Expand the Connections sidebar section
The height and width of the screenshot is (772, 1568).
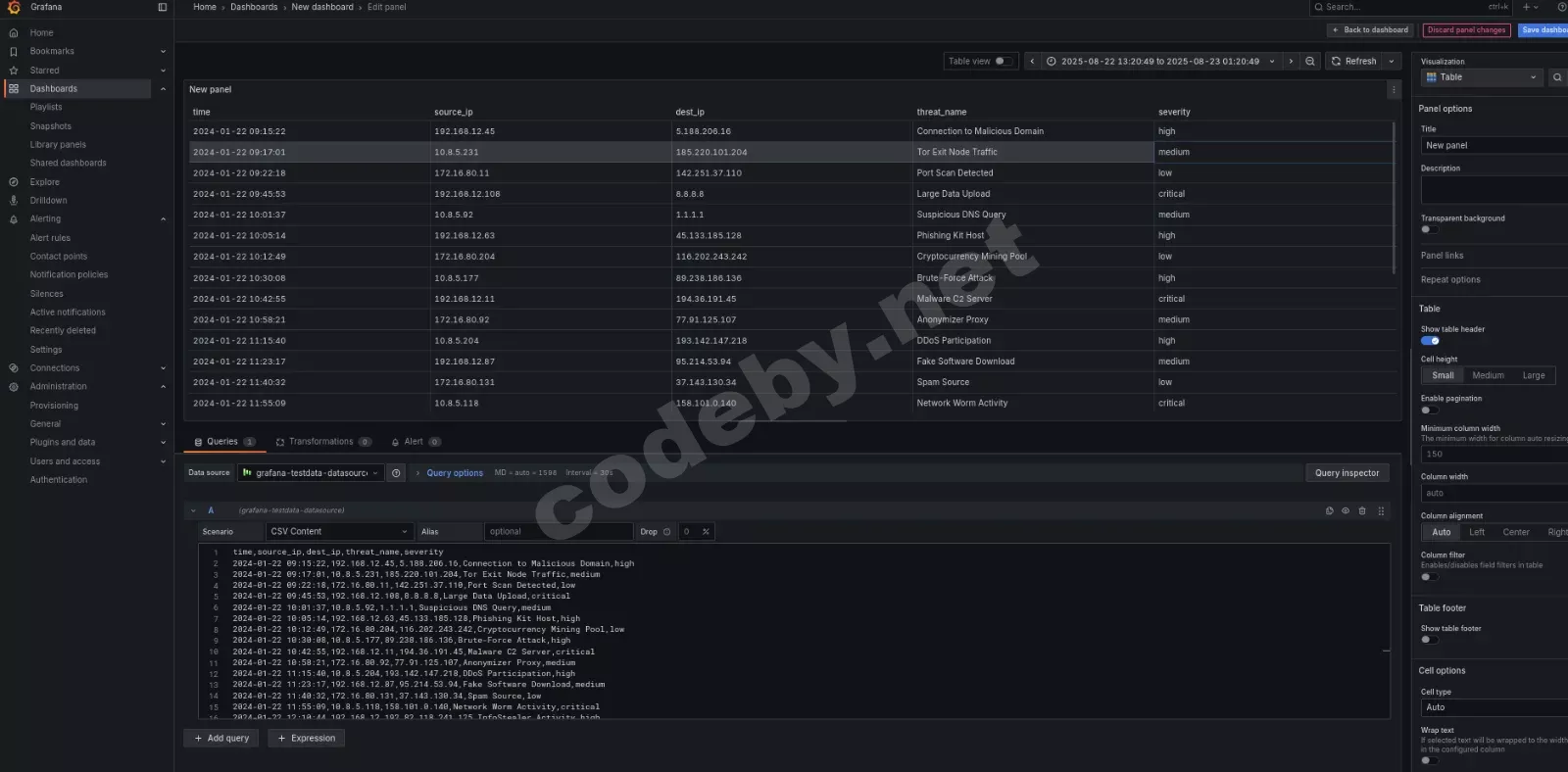coord(163,368)
